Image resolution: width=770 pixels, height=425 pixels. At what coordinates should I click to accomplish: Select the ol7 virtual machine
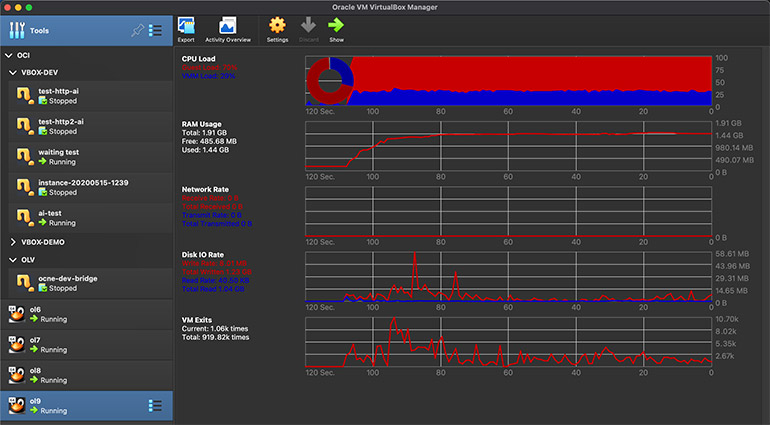click(x=86, y=344)
